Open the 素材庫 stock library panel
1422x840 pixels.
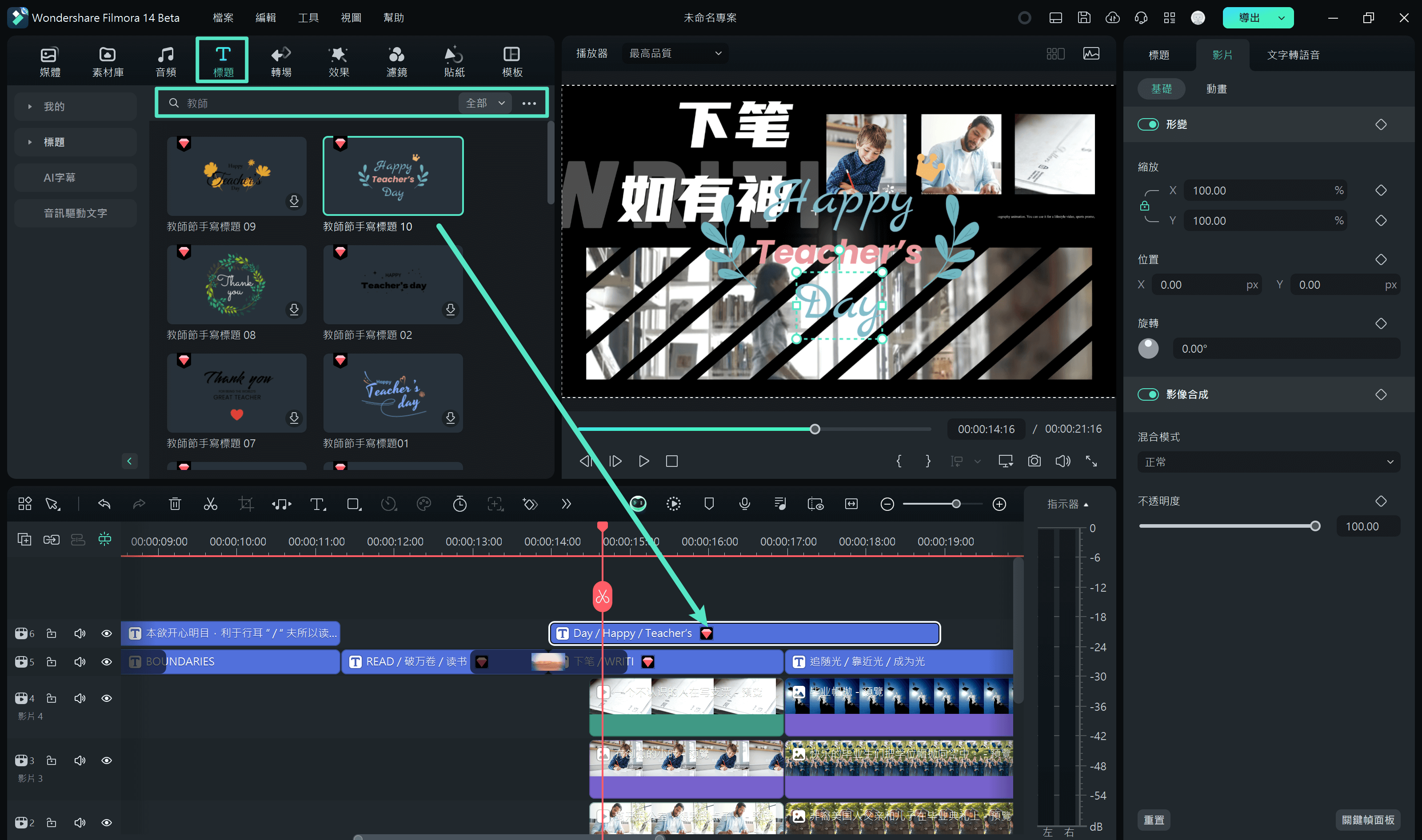pos(108,61)
